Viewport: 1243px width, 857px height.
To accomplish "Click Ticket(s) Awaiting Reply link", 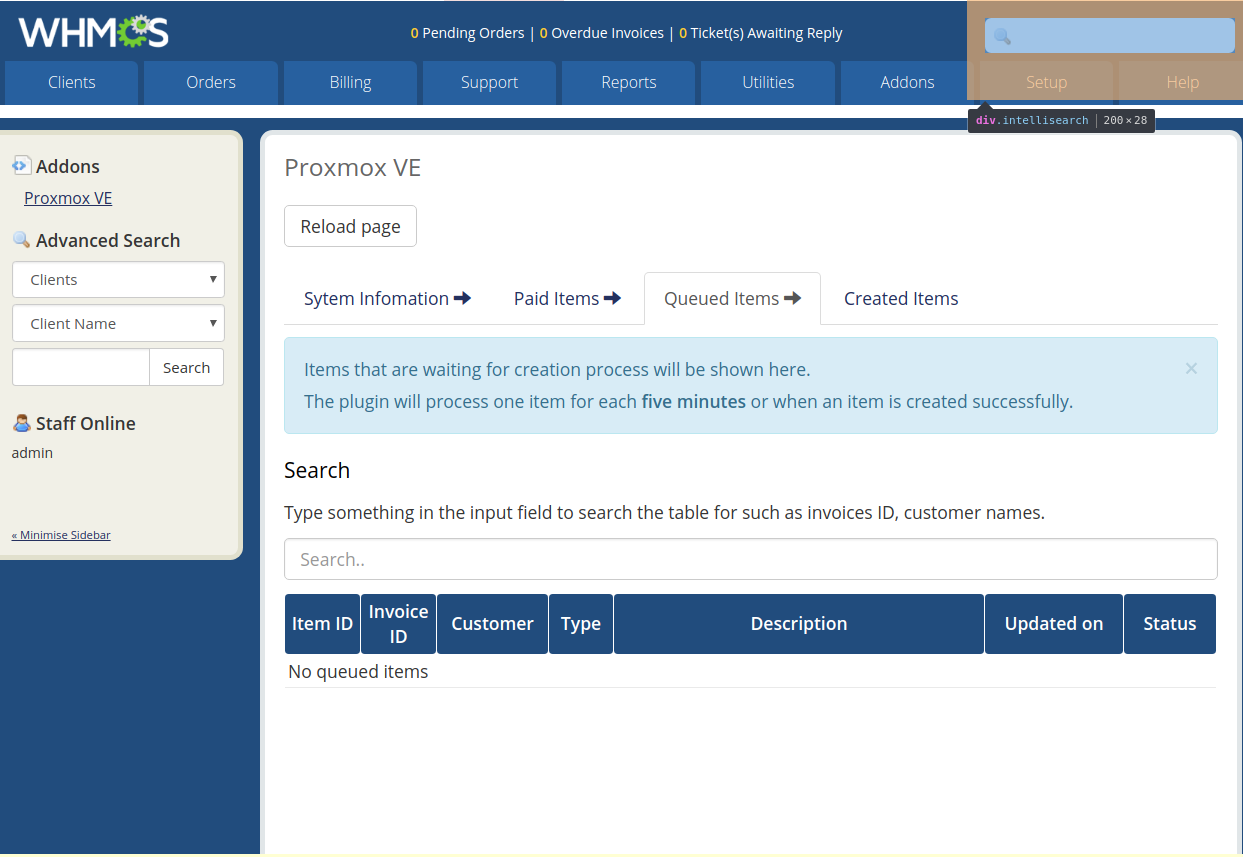I will point(761,33).
